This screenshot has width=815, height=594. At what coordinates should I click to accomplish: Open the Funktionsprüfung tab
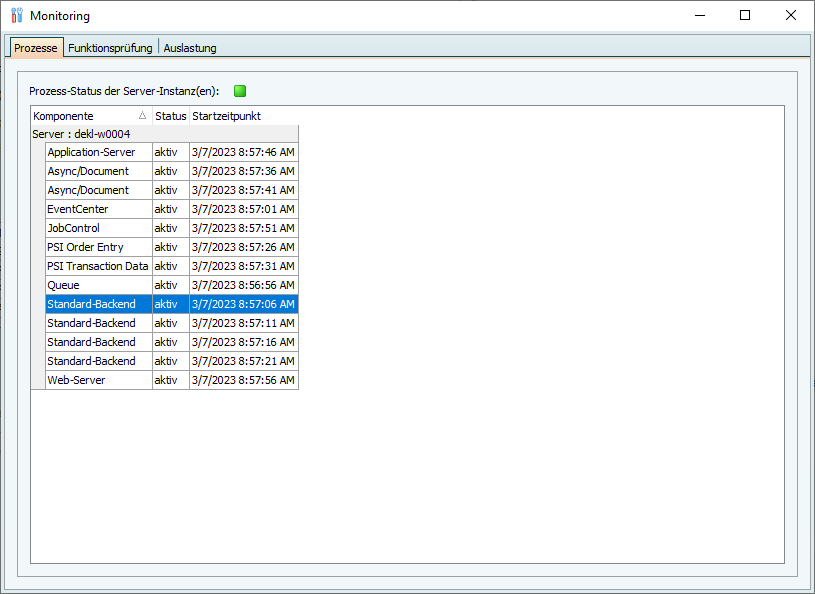[x=110, y=48]
